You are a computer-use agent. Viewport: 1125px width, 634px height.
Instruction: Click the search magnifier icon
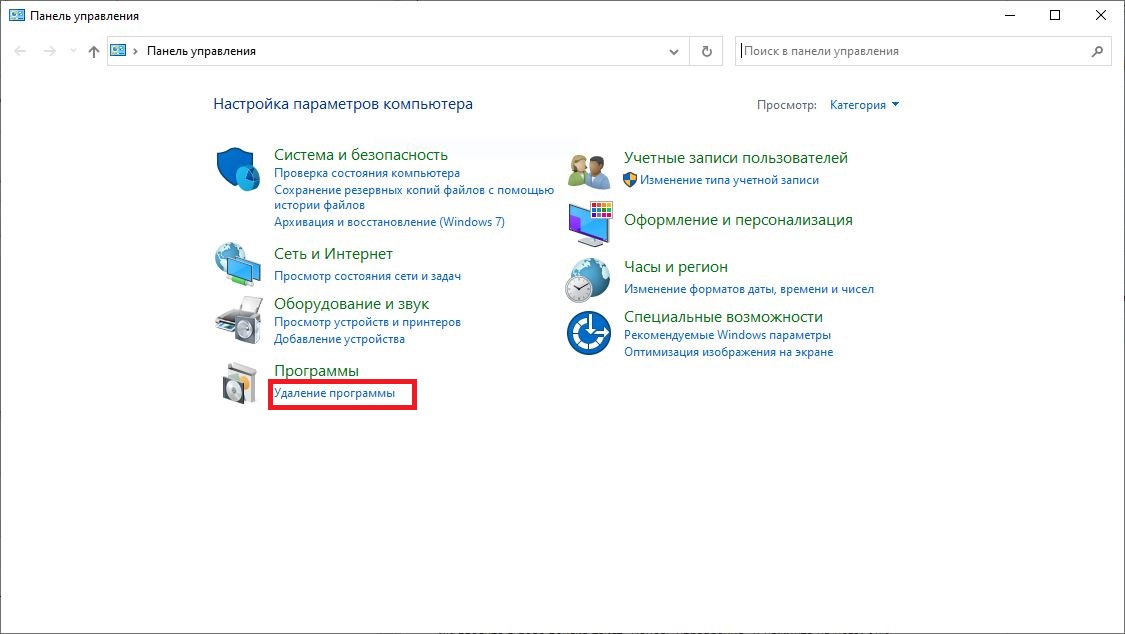[x=1097, y=51]
